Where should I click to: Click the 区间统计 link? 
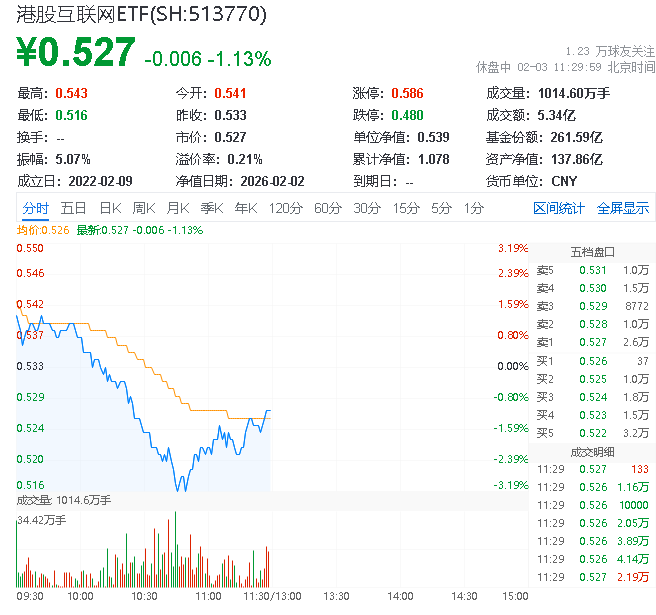(x=558, y=208)
